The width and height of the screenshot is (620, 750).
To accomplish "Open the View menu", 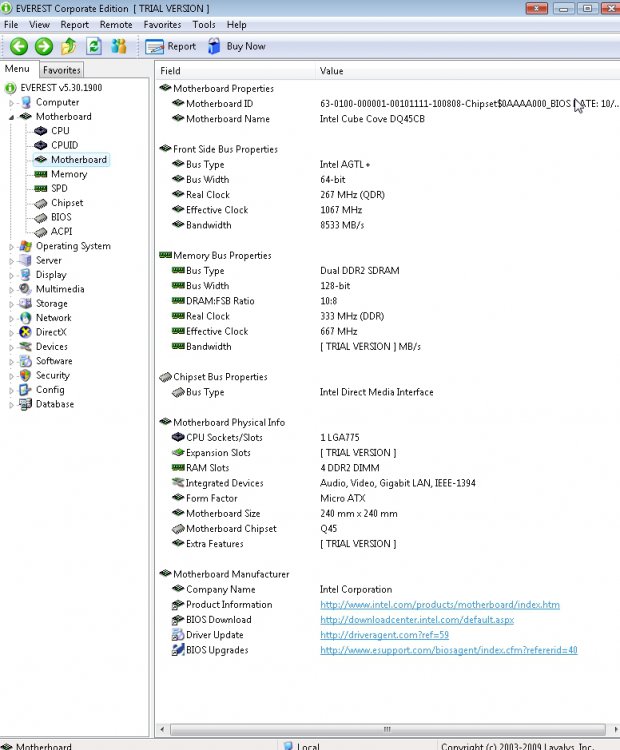I will tap(39, 24).
